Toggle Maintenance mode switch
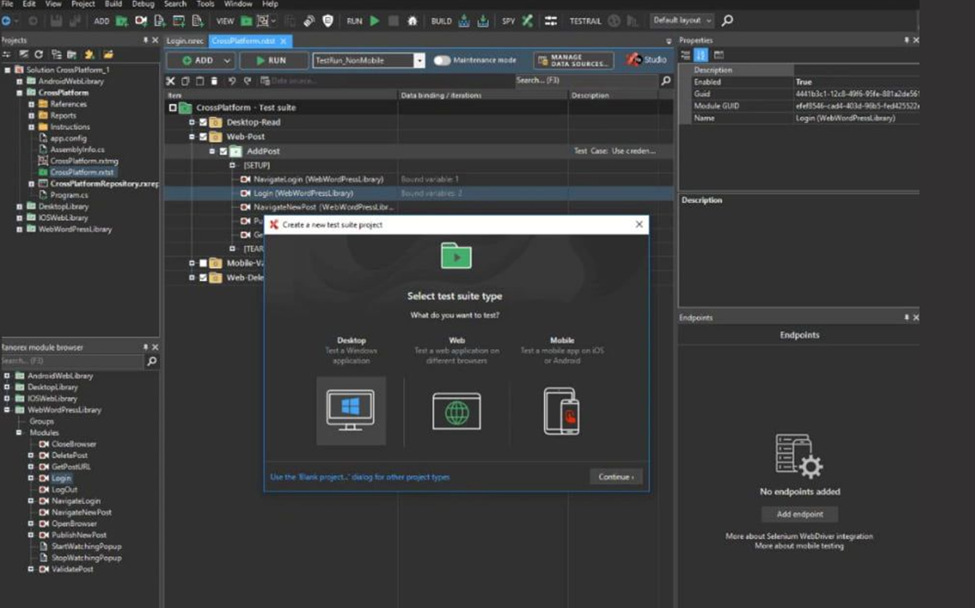The height and width of the screenshot is (608, 975). (x=441, y=60)
